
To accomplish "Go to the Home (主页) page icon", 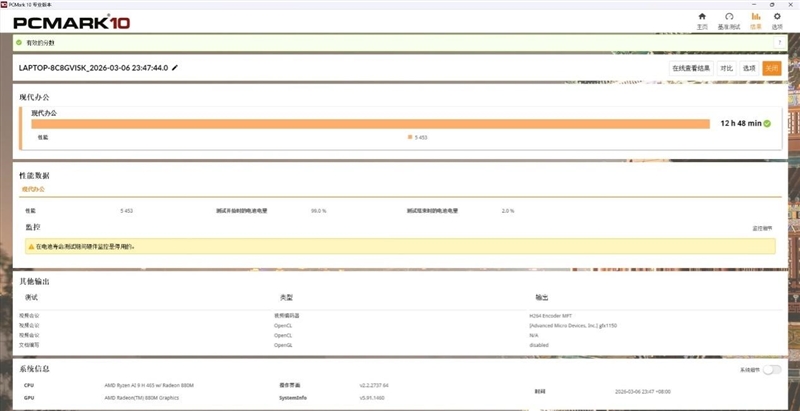I will pyautogui.click(x=702, y=17).
